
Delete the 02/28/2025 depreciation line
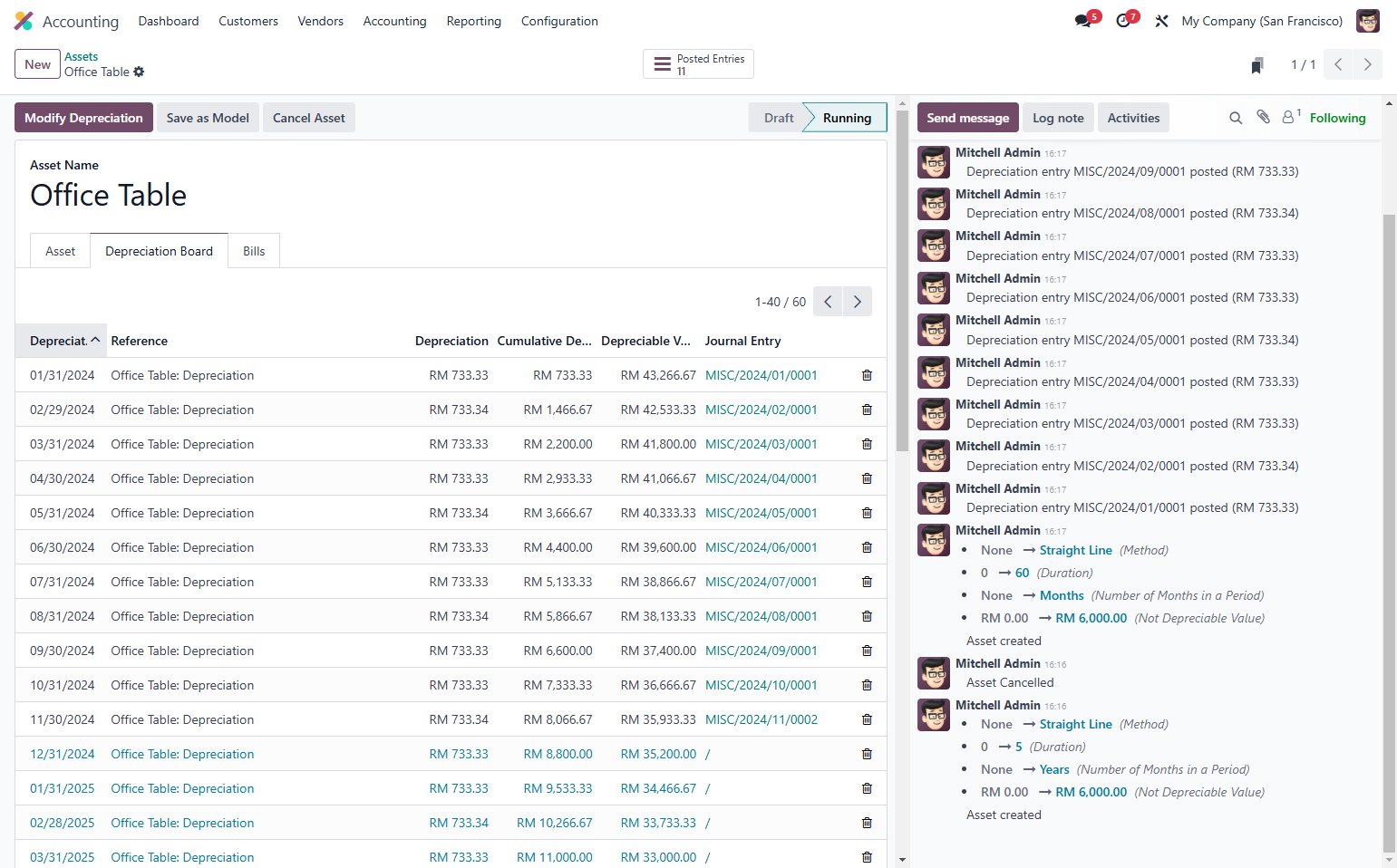point(867,823)
